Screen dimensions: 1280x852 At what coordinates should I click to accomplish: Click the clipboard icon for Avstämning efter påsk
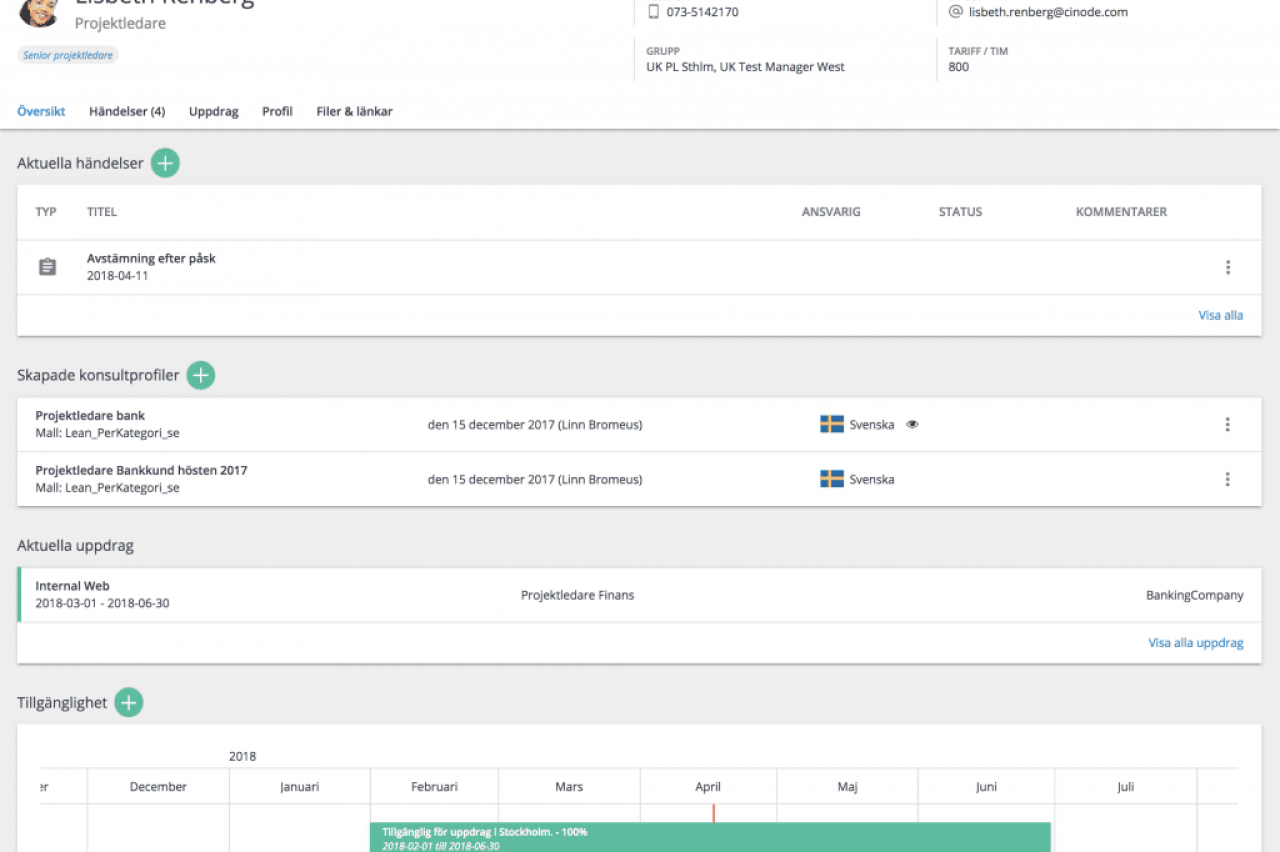click(47, 267)
